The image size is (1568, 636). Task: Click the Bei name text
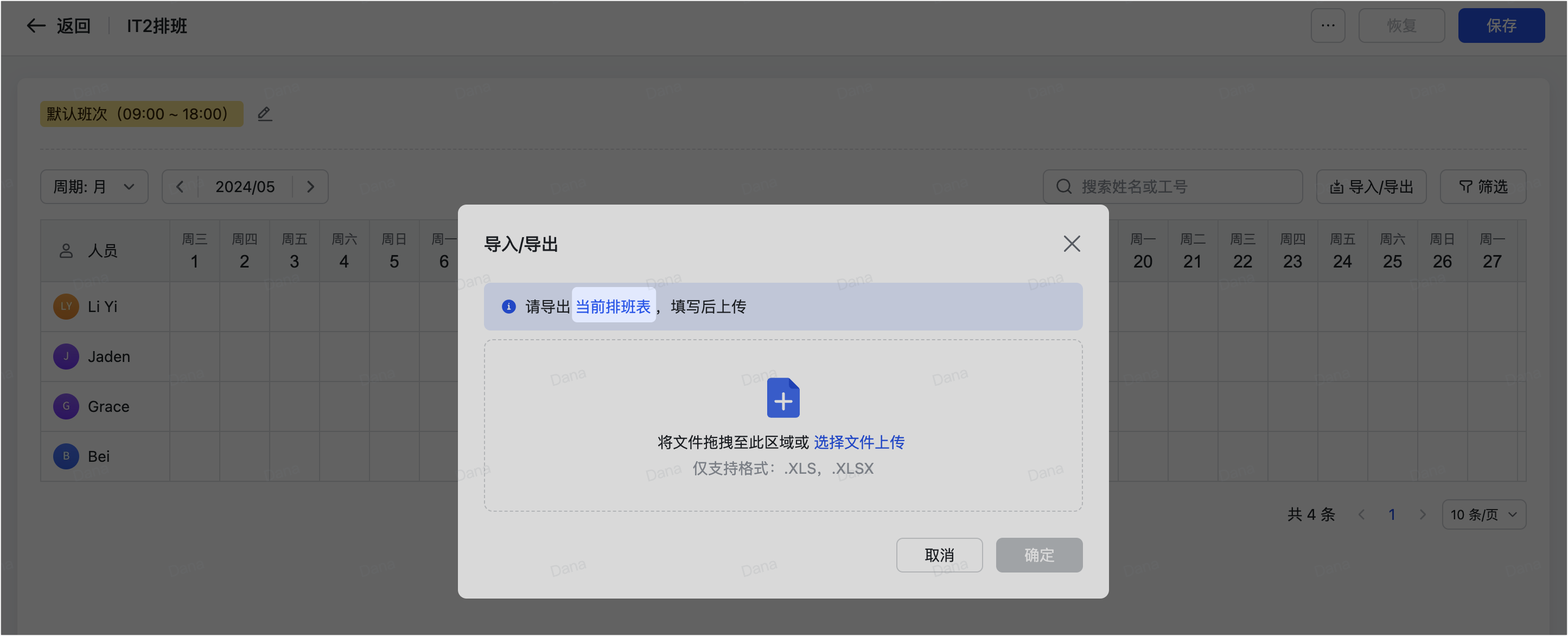pyautogui.click(x=99, y=456)
